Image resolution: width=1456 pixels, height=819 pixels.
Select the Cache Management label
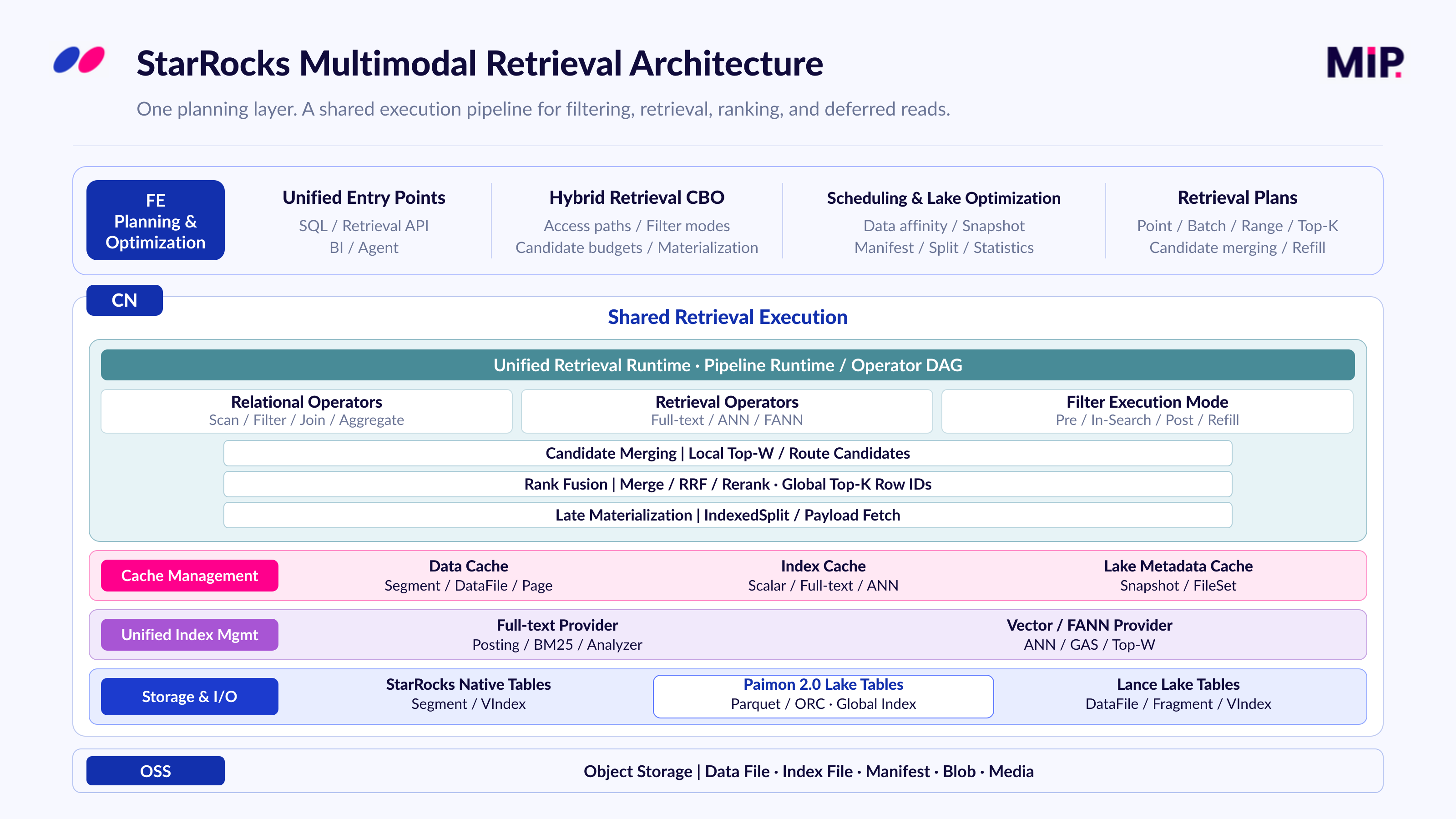189,576
